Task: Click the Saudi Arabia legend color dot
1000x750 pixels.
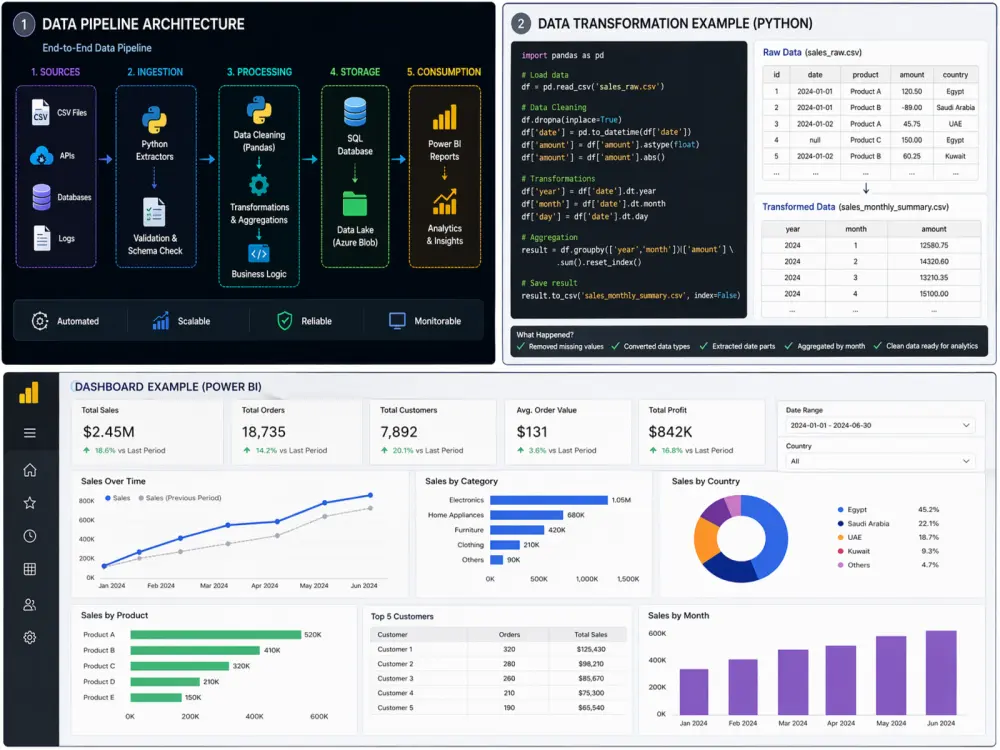Action: pyautogui.click(x=841, y=524)
